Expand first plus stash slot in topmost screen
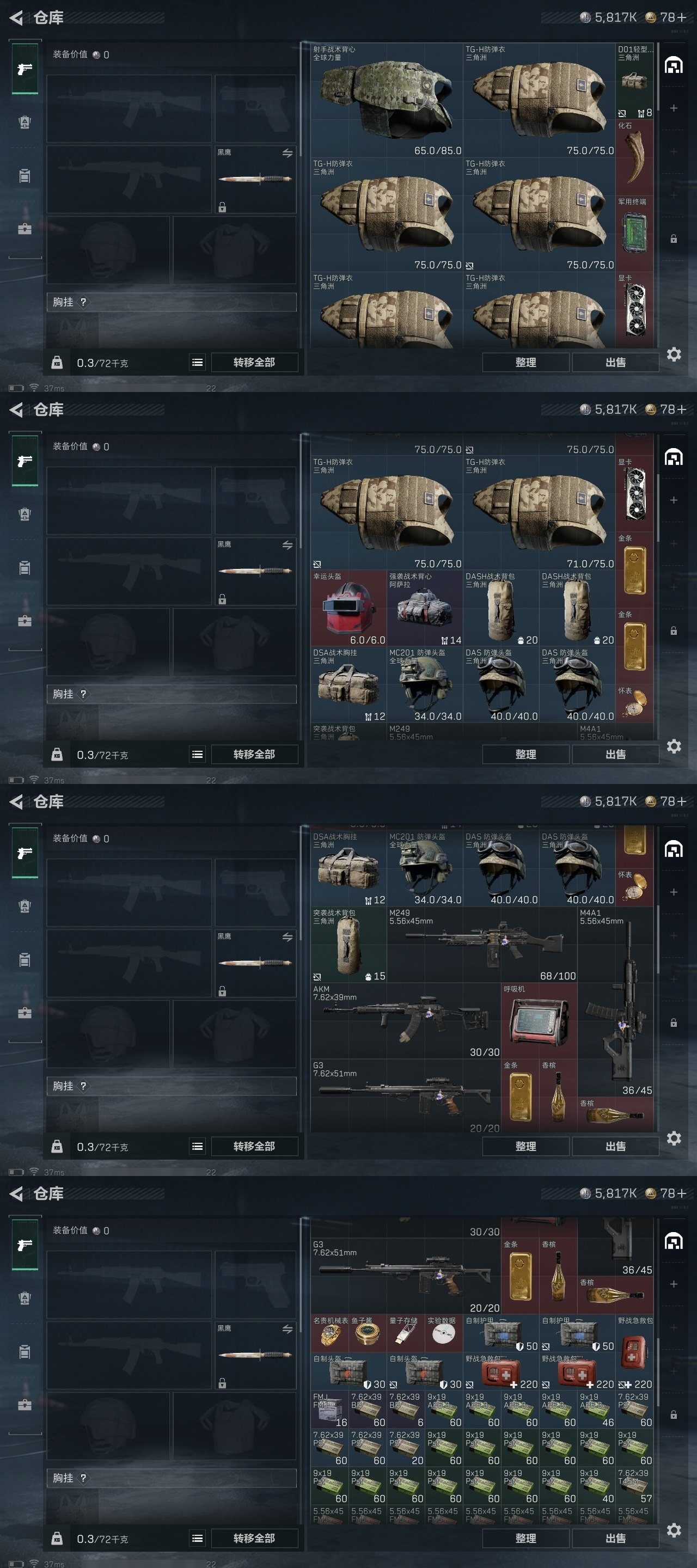This screenshot has width=697, height=1568. coord(673,108)
